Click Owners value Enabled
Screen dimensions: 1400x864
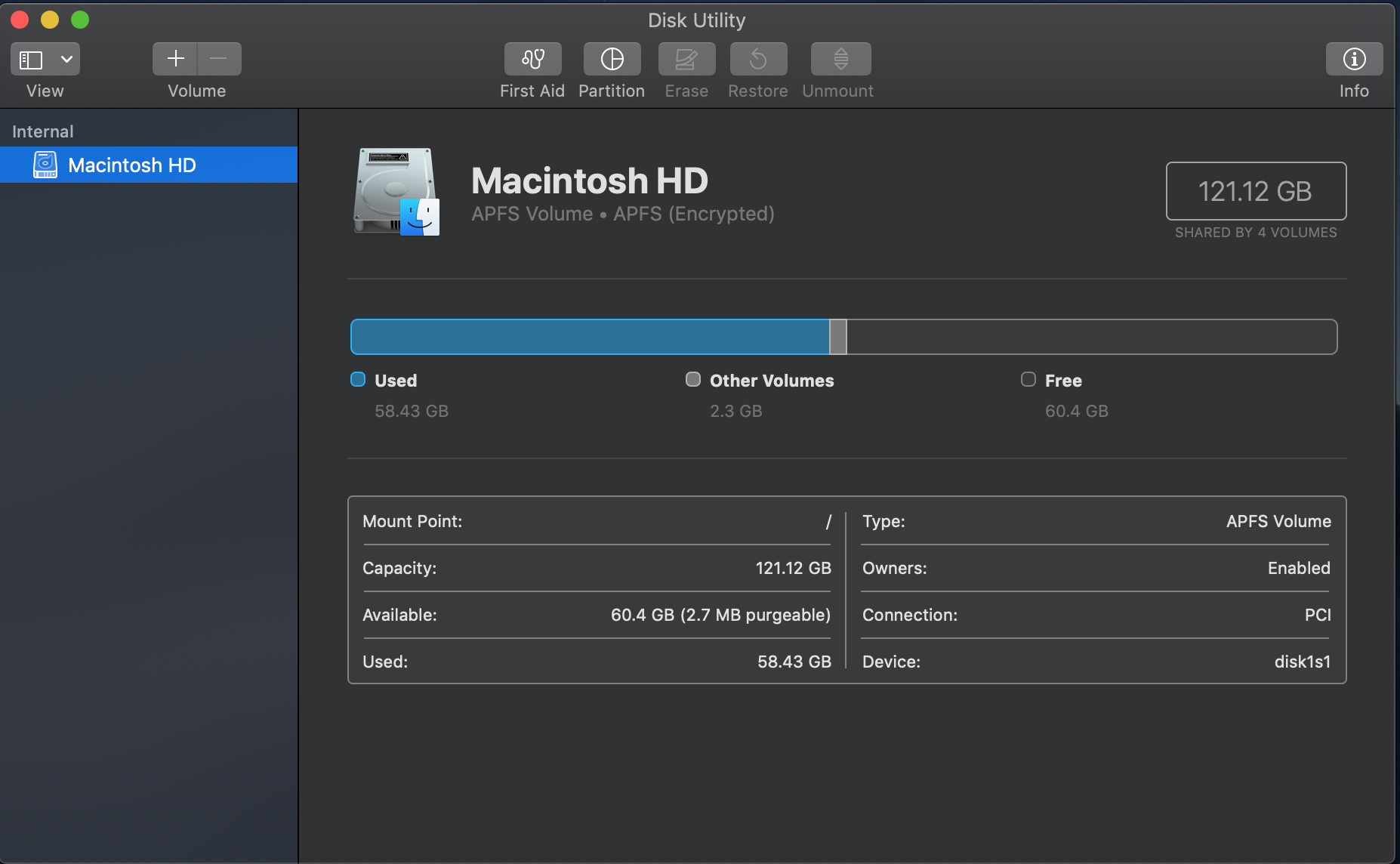(1299, 568)
